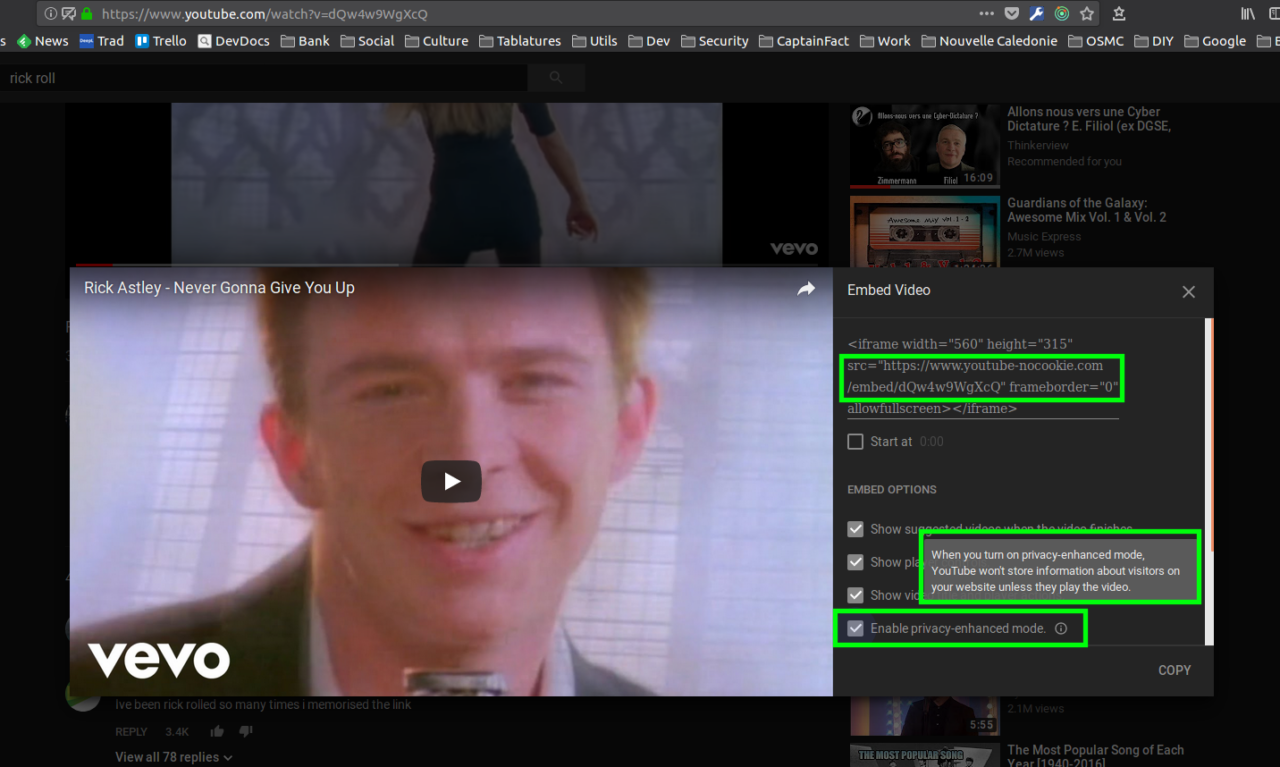Image resolution: width=1280 pixels, height=767 pixels.
Task: Open the Tablatures bookmarks folder
Action: 520,41
